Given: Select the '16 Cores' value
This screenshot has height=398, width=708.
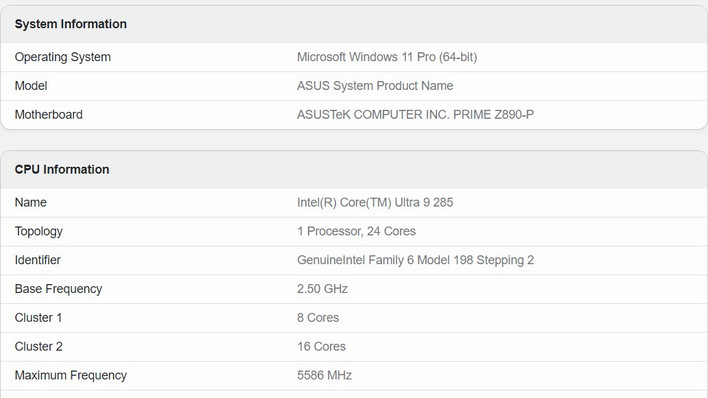Looking at the screenshot, I should (x=321, y=346).
